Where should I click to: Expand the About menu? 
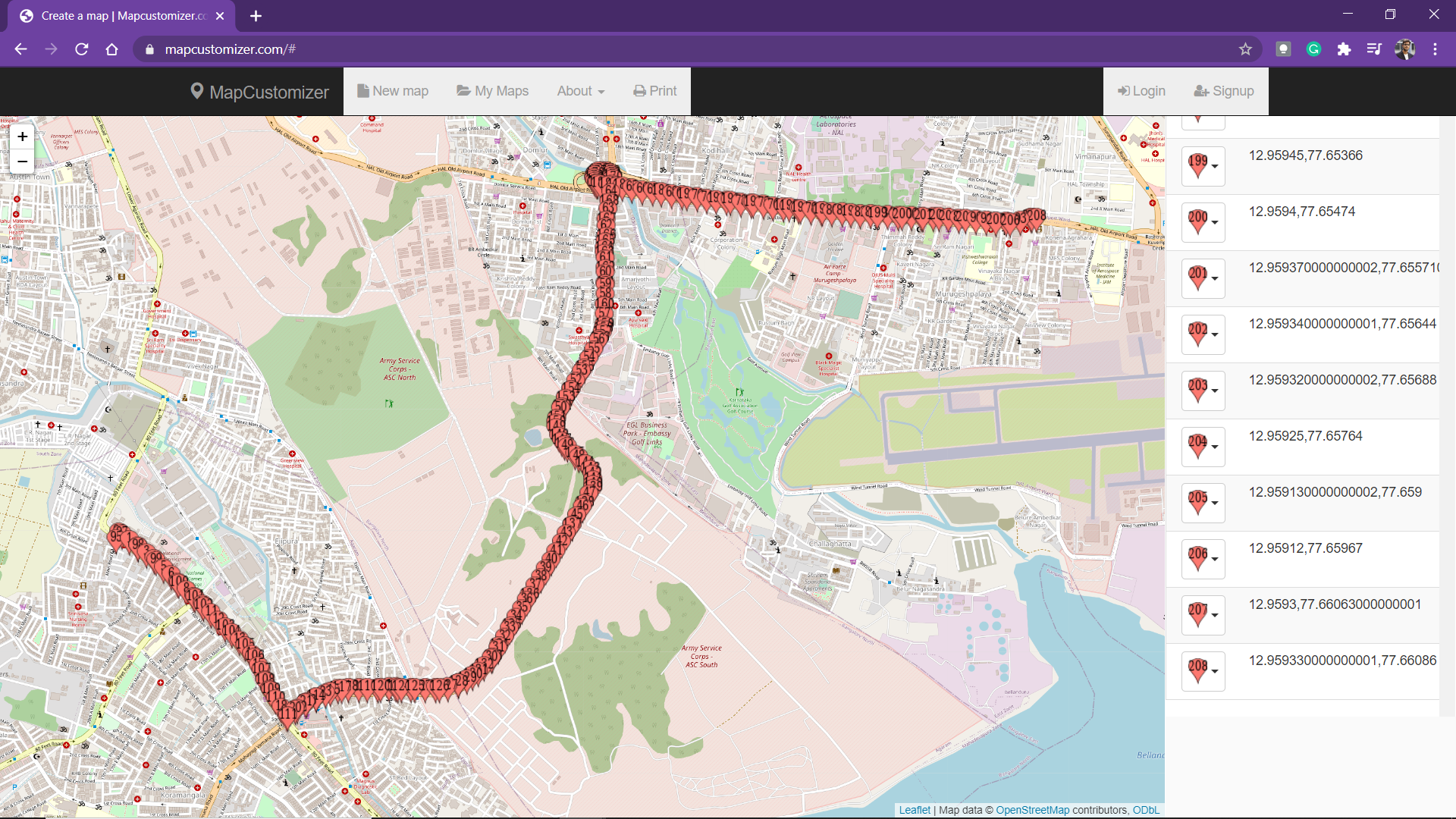pos(581,91)
